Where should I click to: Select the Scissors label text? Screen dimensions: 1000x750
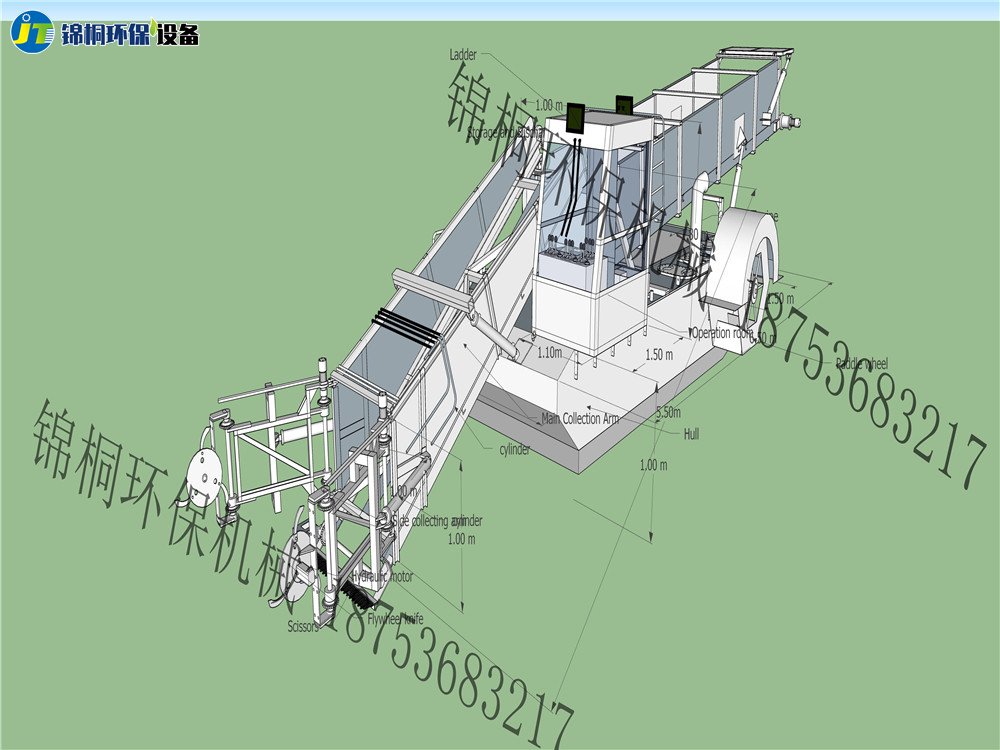[x=303, y=627]
